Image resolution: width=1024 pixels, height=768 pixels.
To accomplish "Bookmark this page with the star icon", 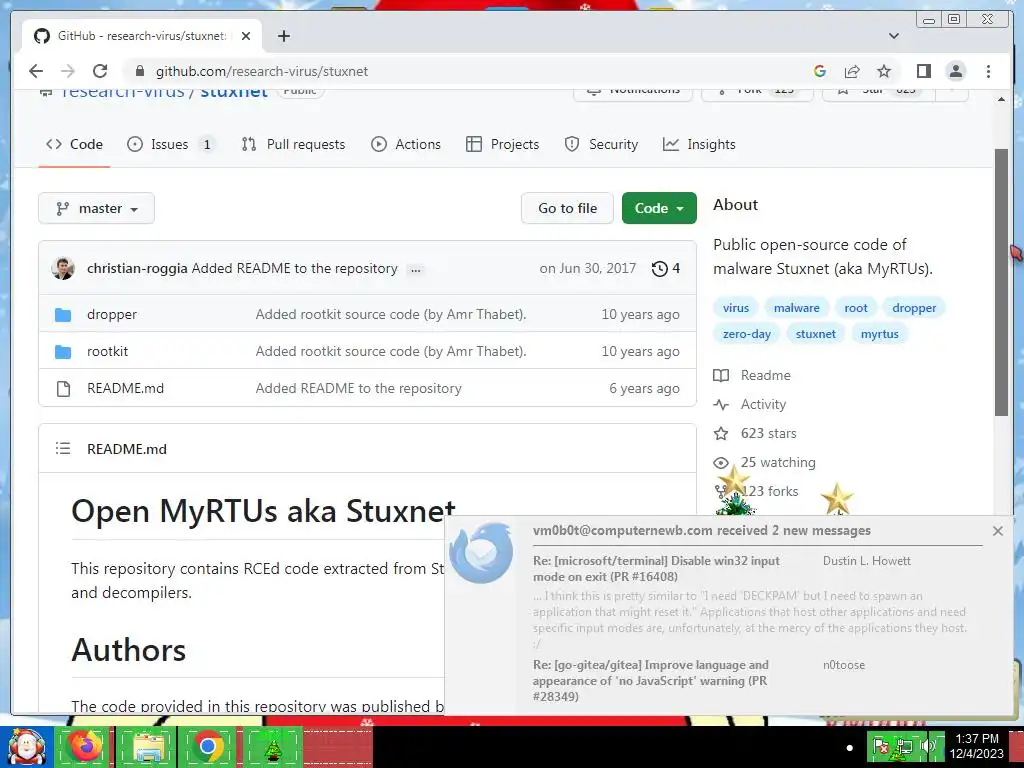I will click(x=884, y=71).
